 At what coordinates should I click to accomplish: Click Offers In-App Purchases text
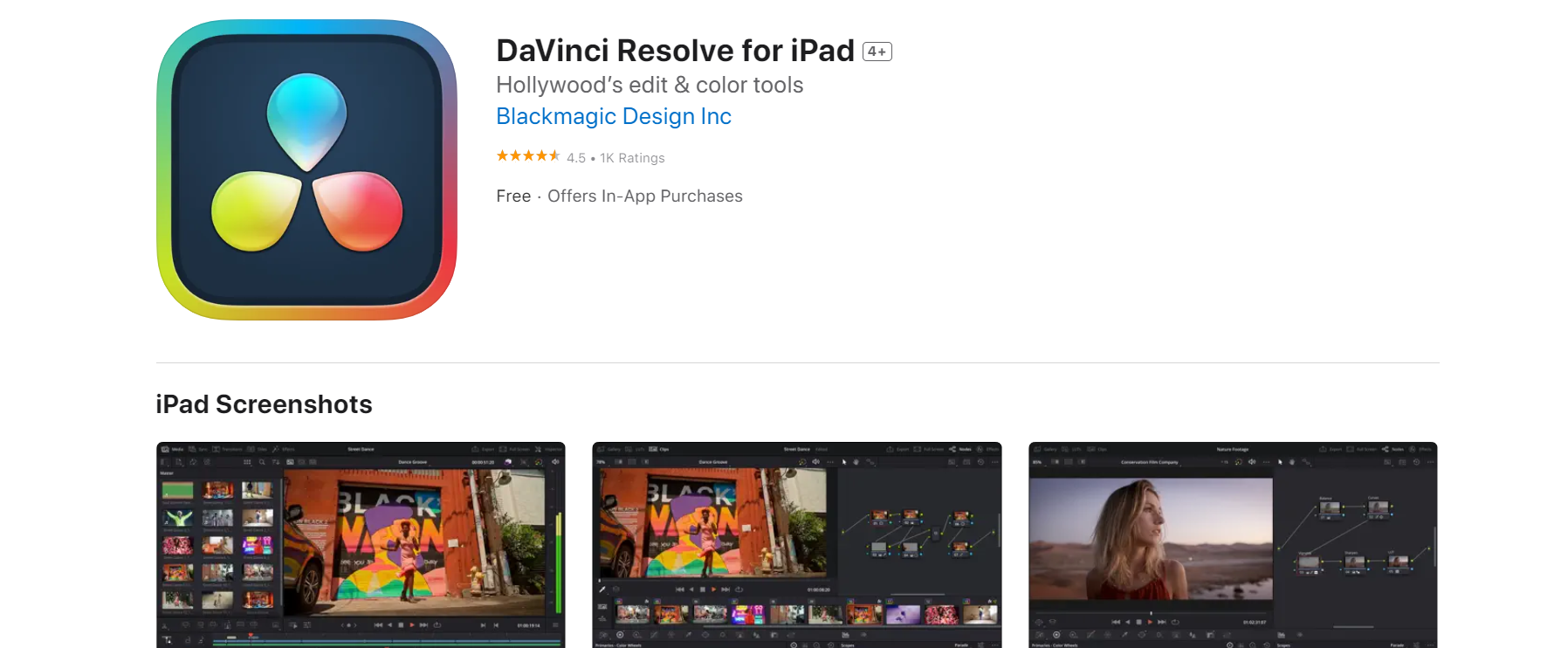pos(645,196)
